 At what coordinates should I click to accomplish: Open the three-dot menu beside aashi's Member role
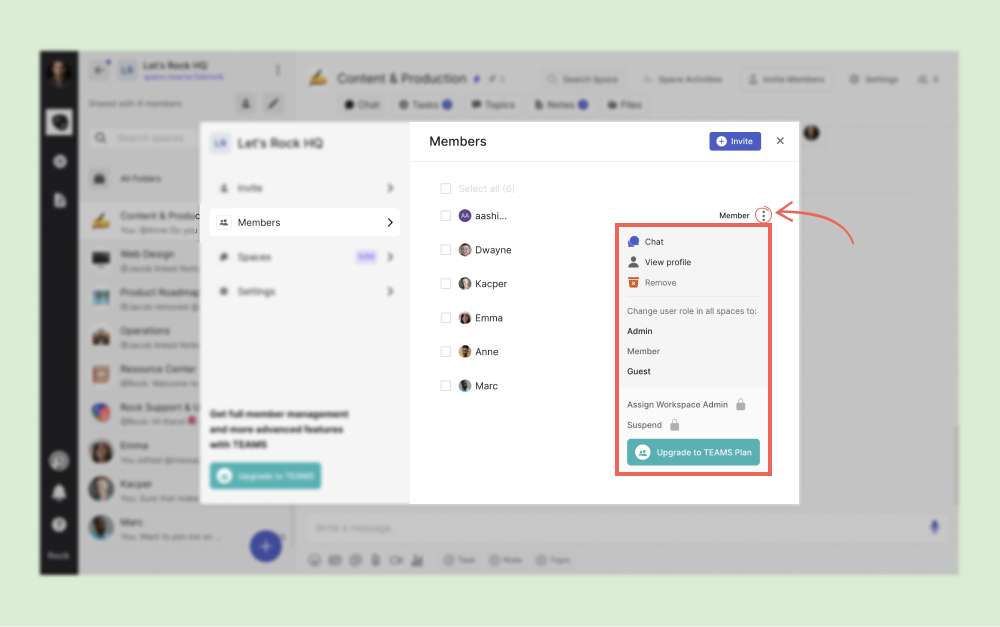[x=763, y=216]
